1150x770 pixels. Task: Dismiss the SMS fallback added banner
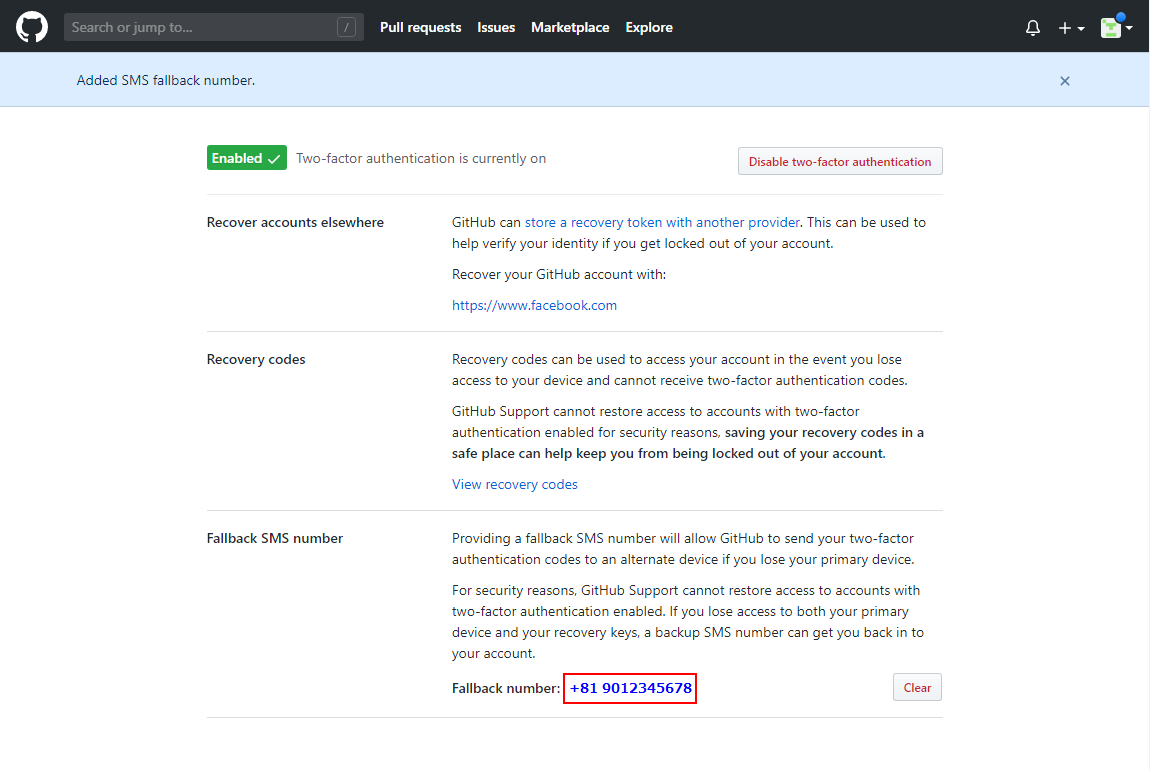[1065, 81]
